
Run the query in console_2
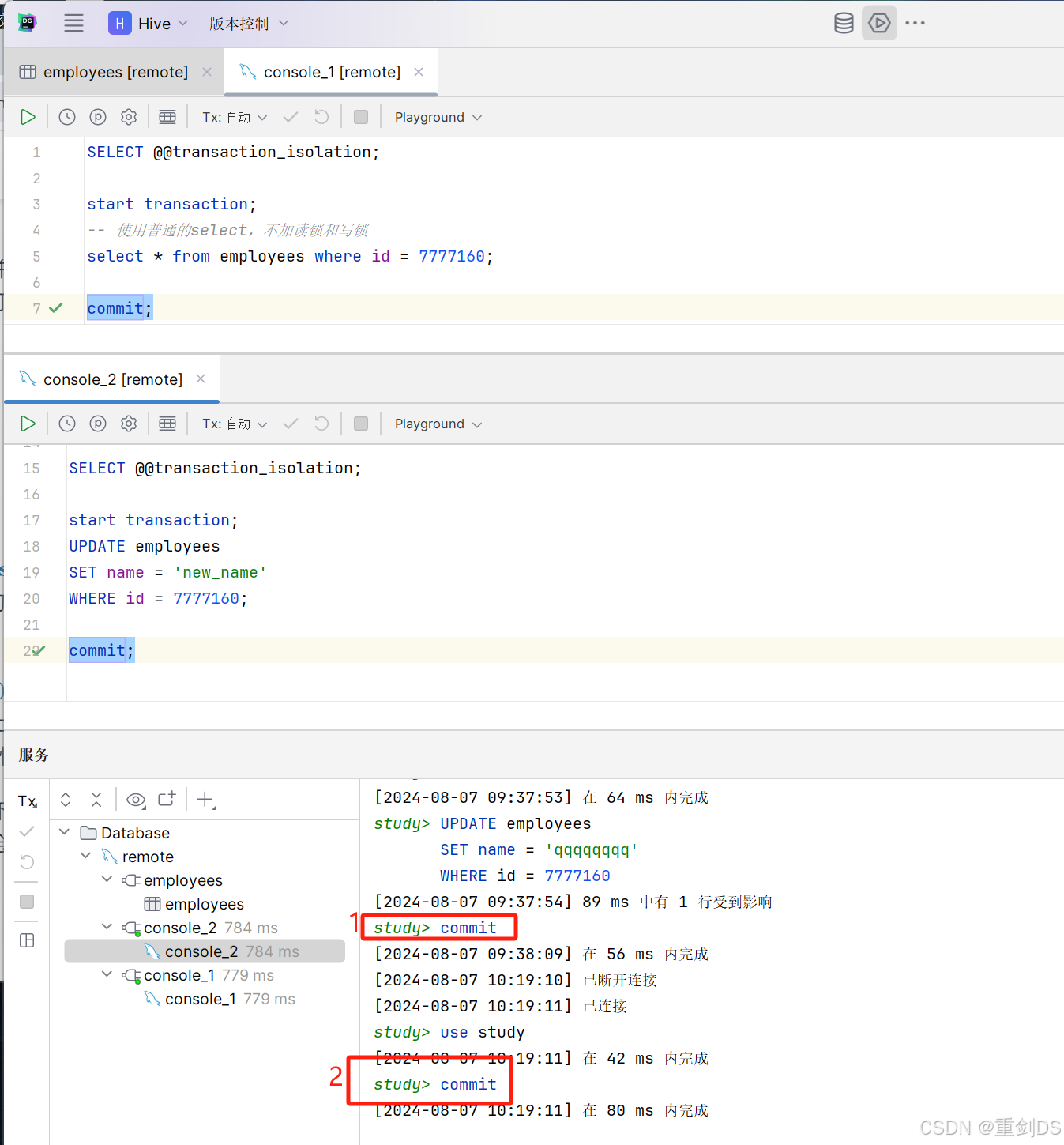28,424
